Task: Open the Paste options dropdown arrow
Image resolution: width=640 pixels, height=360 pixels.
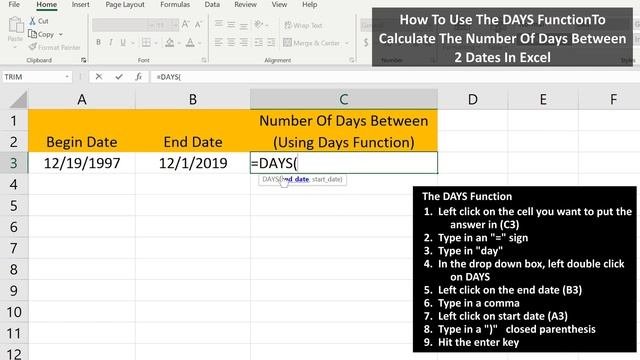Action: pyautogui.click(x=15, y=47)
